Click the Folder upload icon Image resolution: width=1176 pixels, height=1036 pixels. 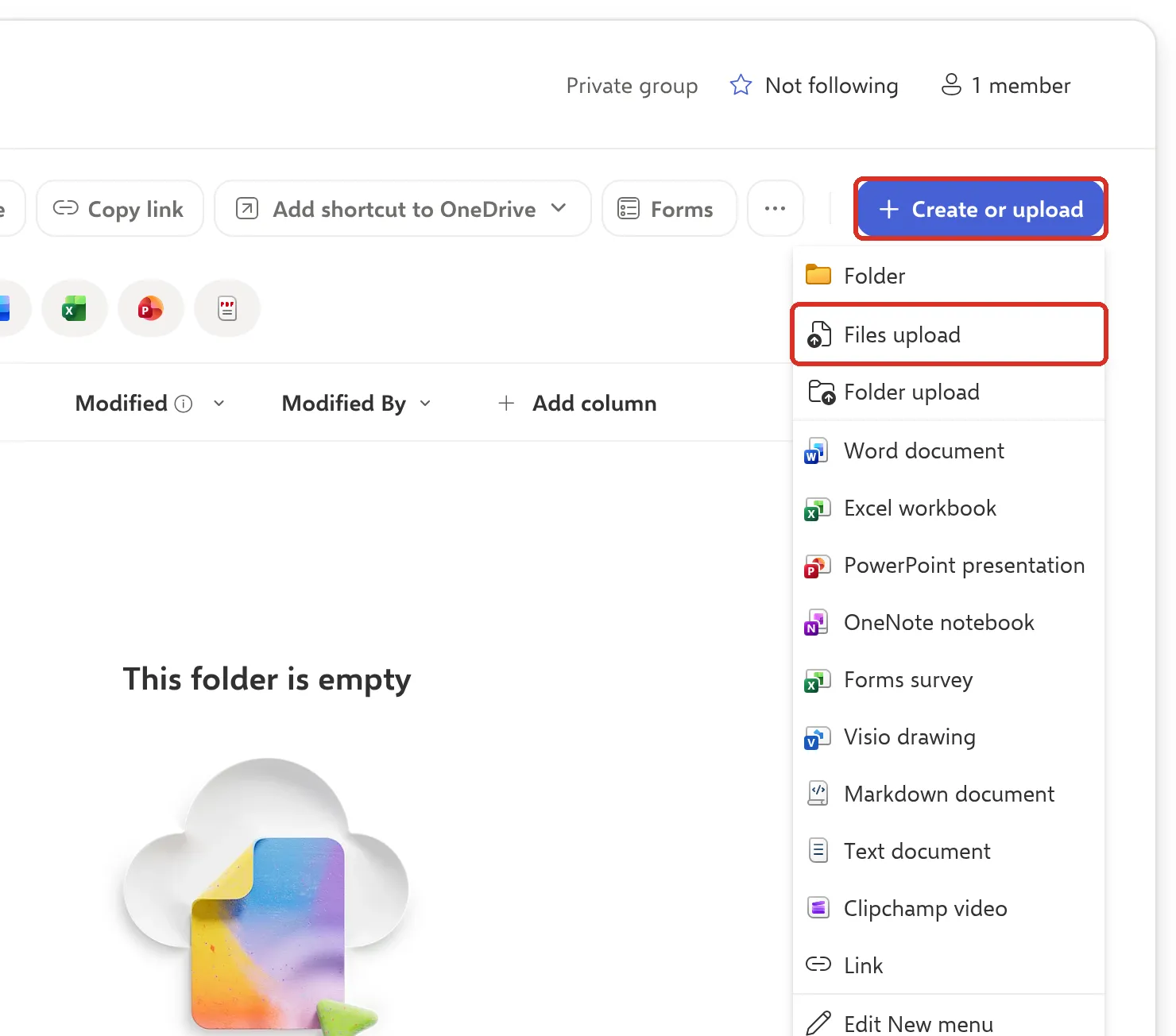click(821, 392)
